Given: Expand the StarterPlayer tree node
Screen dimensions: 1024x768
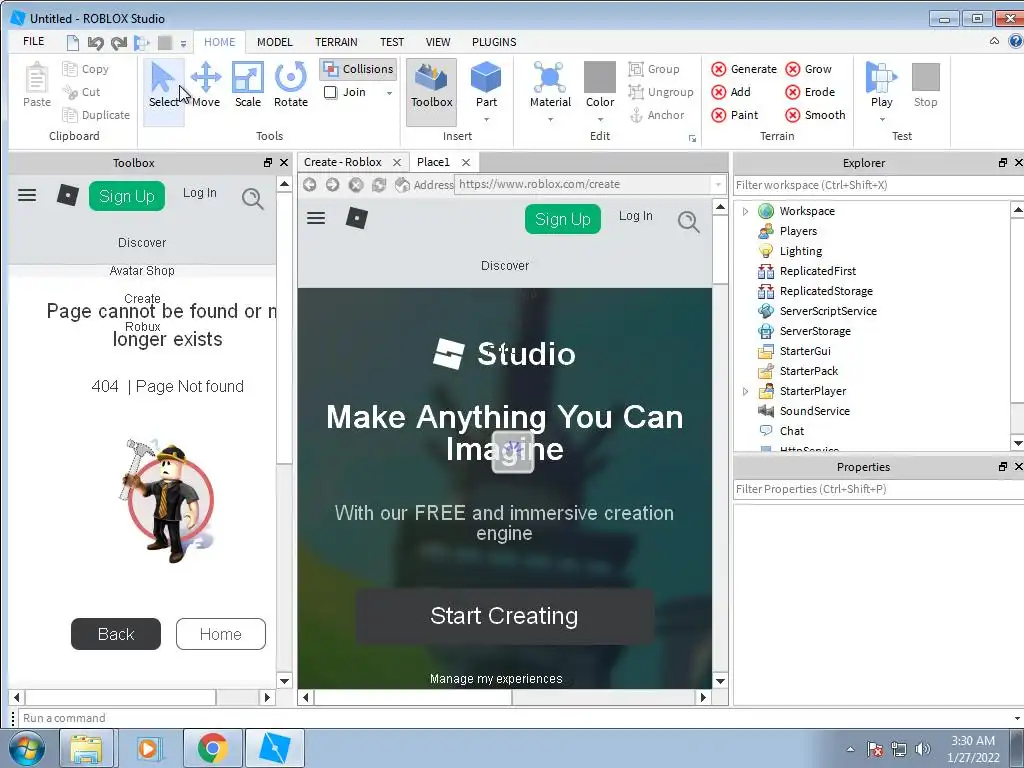Looking at the screenshot, I should pos(745,391).
